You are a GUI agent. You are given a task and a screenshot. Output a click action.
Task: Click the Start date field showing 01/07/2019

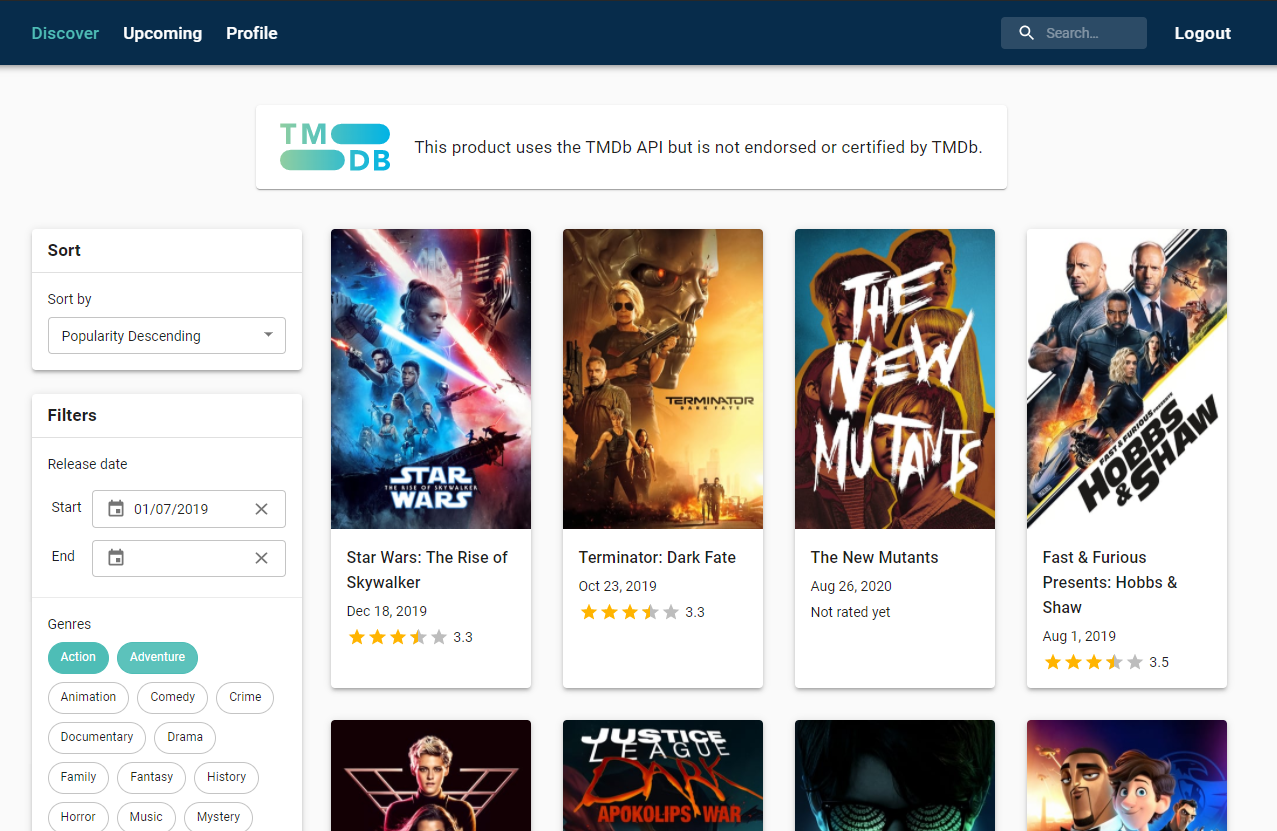189,509
